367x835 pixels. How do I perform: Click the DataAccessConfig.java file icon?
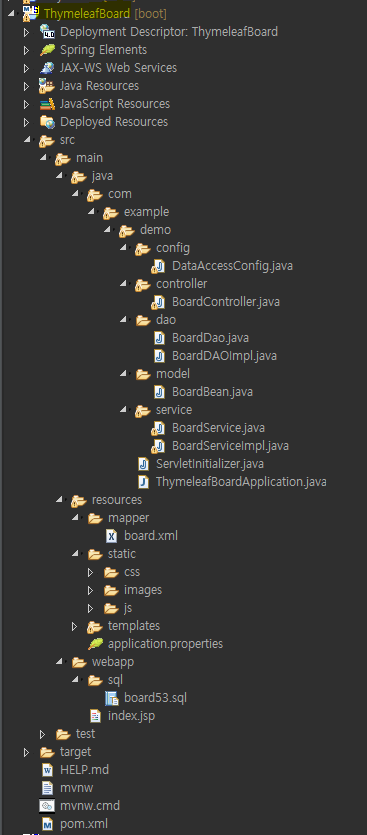pos(159,266)
